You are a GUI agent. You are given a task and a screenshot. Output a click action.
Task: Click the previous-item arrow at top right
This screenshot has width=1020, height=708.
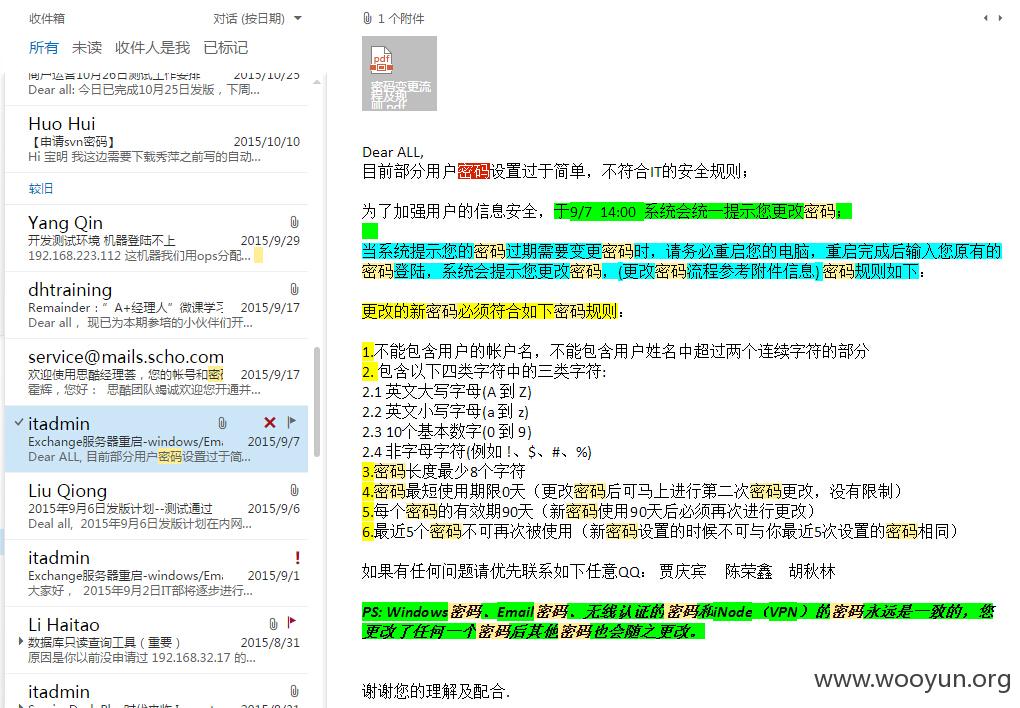[986, 18]
